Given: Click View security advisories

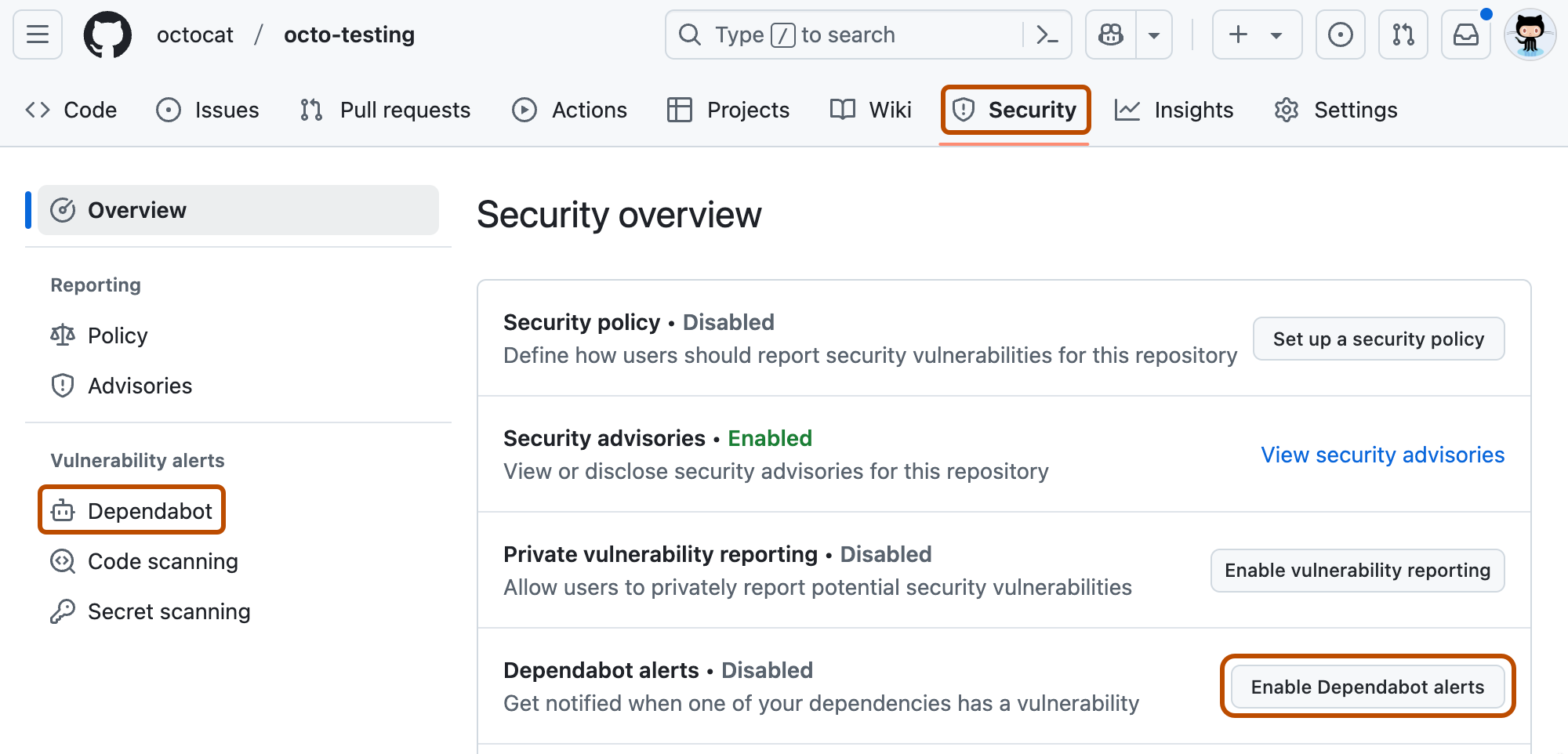Looking at the screenshot, I should click(x=1381, y=455).
